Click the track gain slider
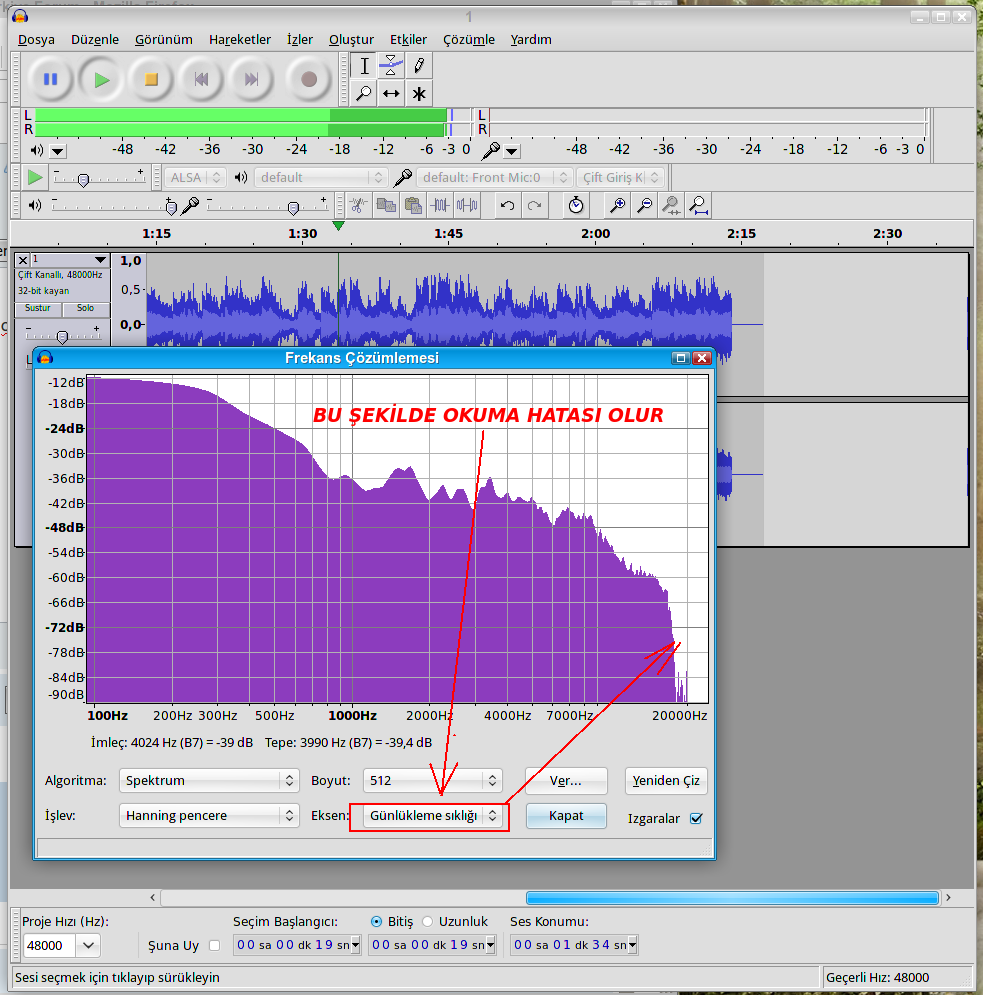The height and width of the screenshot is (995, 983). pyautogui.click(x=62, y=336)
